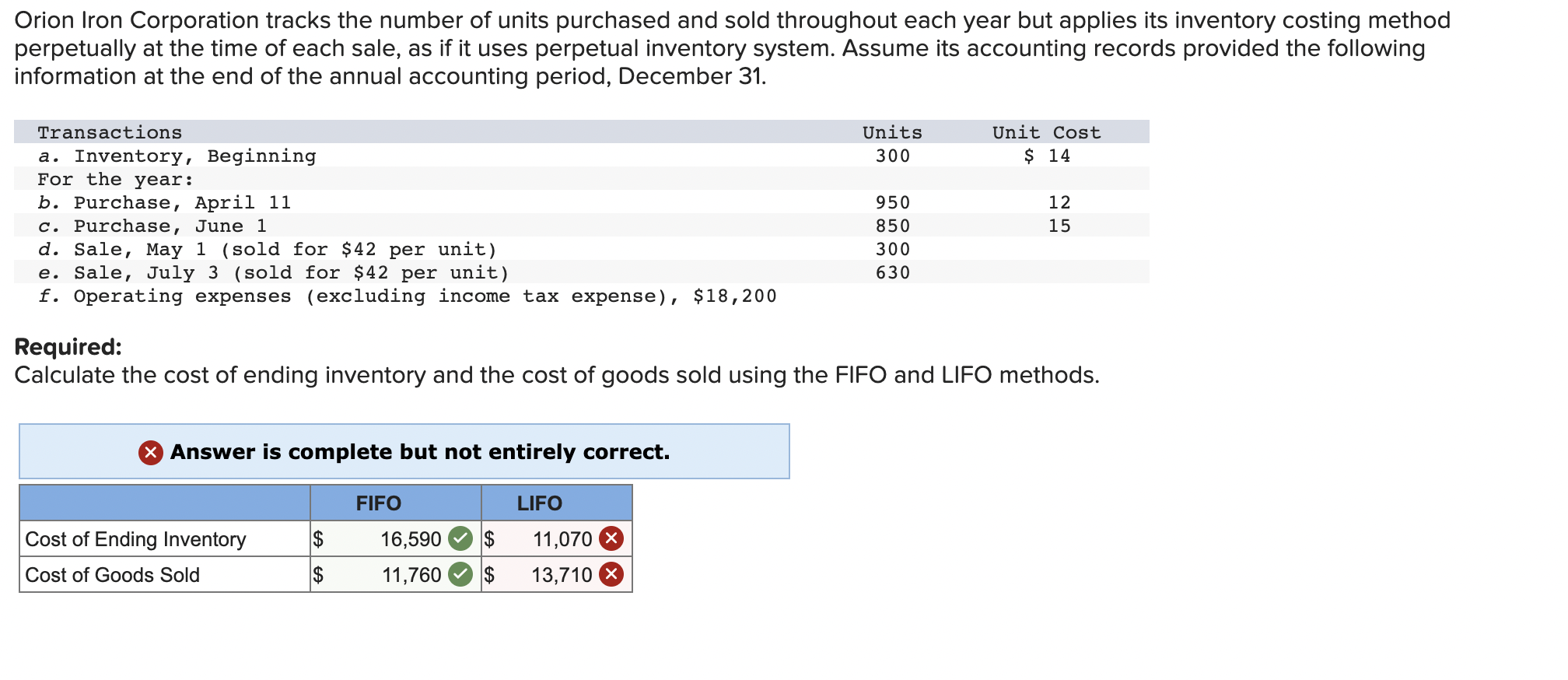Click the Required heading
The width and height of the screenshot is (1568, 680).
click(x=68, y=346)
